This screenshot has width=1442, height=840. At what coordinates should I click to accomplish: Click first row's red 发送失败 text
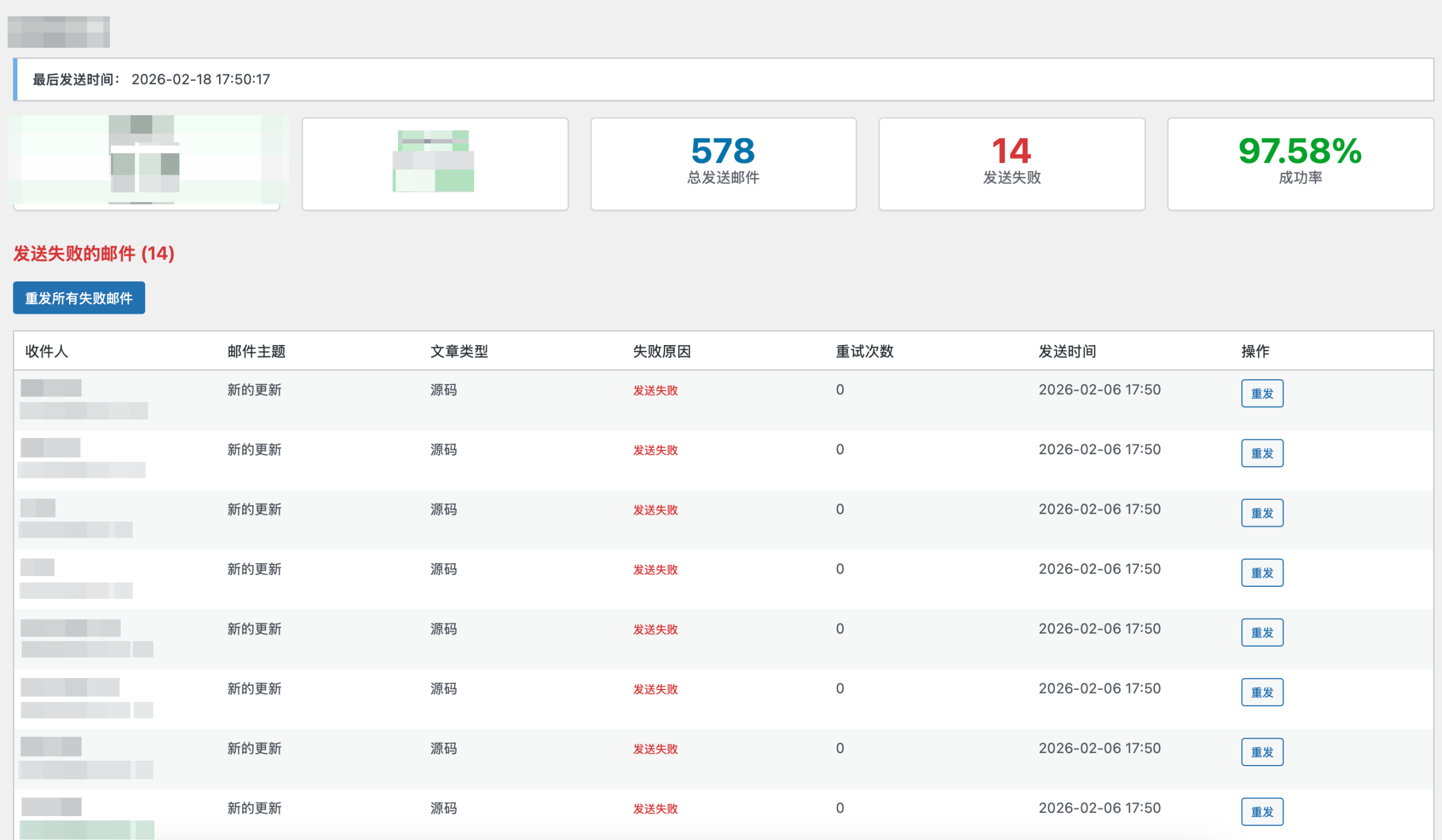point(655,391)
